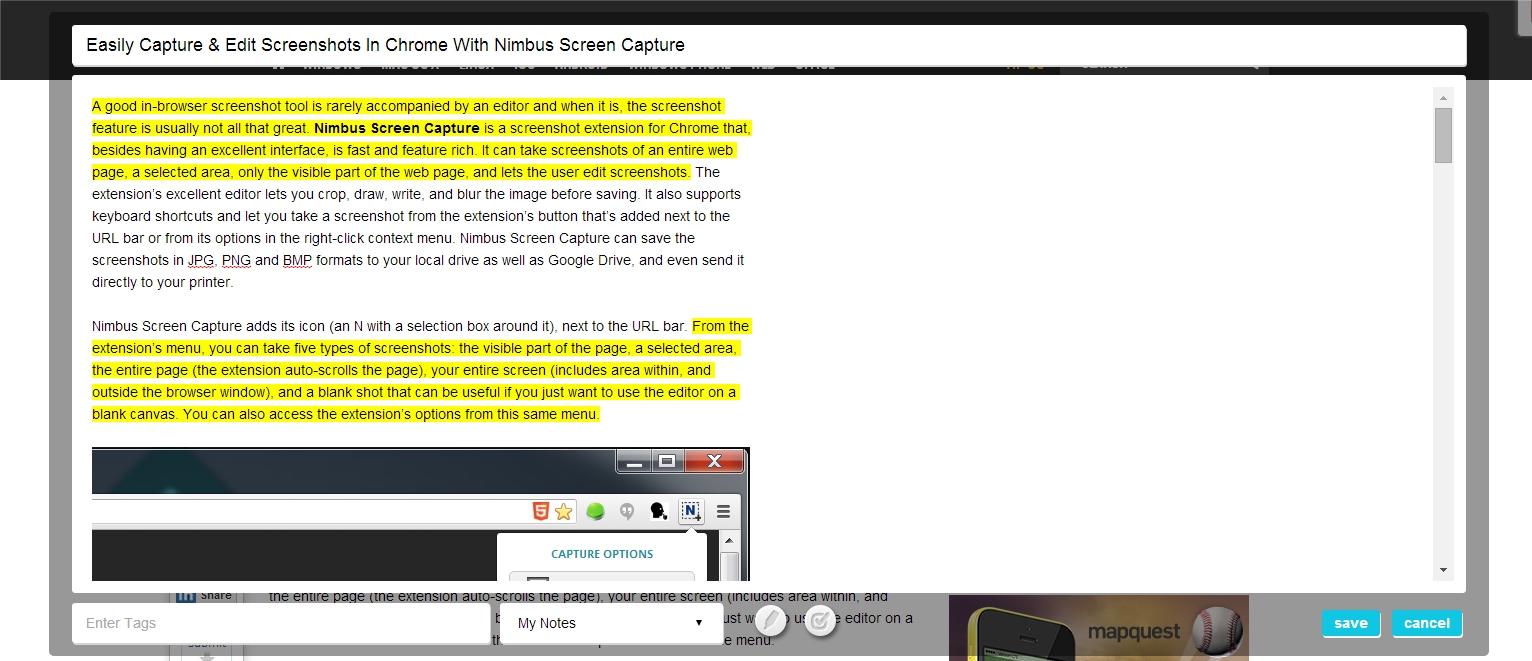Click the underlined word 'PNG'
Viewport: 1532px width, 661px height.
(236, 260)
